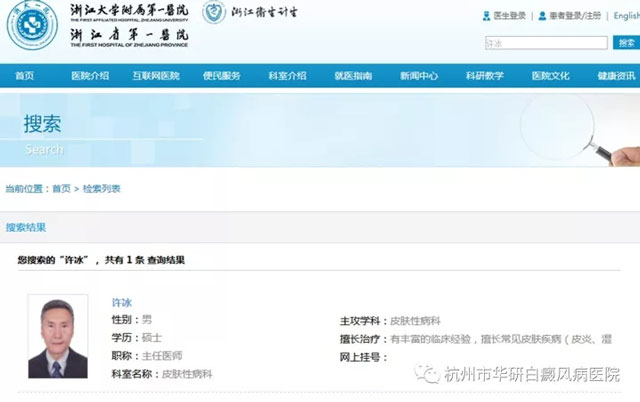Image resolution: width=640 pixels, height=402 pixels.
Task: Click 皮肤性病科 next to 科室名称
Action: (x=187, y=374)
